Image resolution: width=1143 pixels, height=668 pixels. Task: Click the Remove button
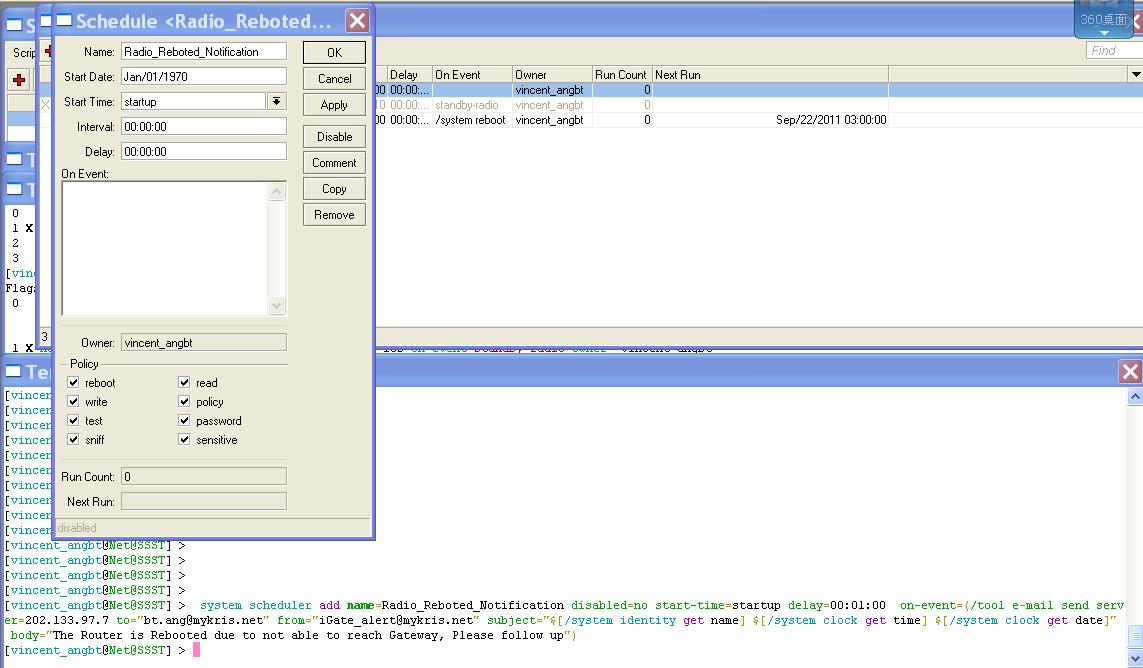point(334,215)
